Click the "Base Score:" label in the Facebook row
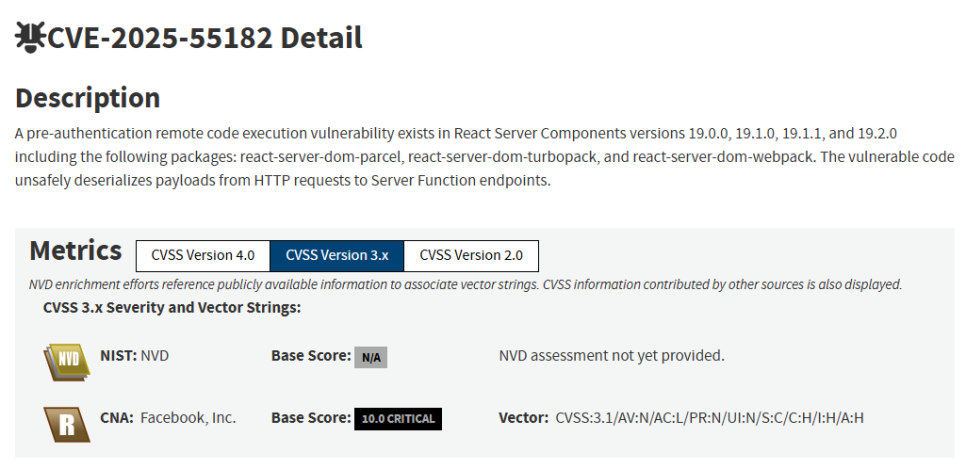The image size is (966, 469). click(x=309, y=417)
